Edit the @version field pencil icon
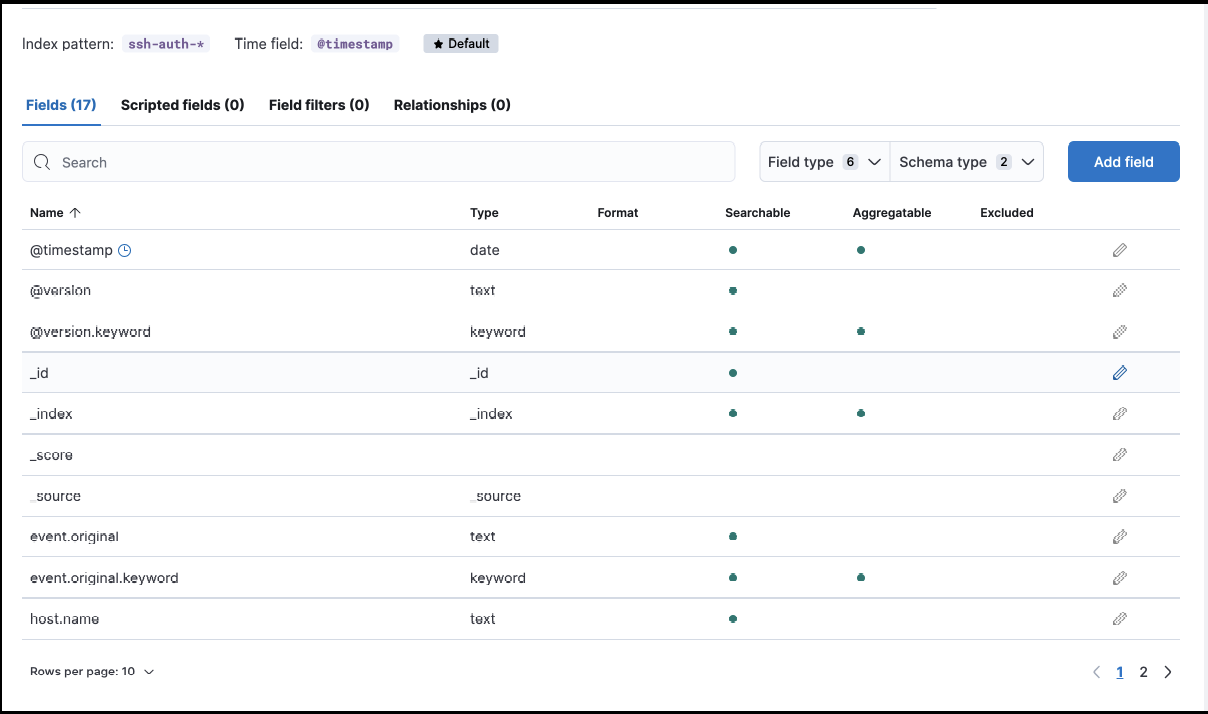Screen dimensions: 1208x714 click(1120, 291)
